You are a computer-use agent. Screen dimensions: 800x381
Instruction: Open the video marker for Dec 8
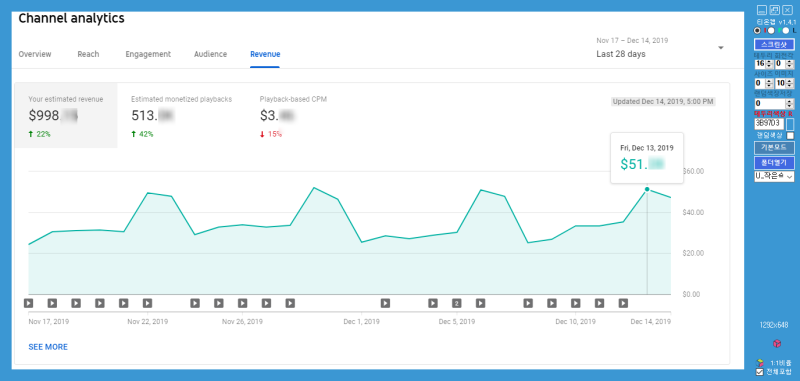[x=528, y=303]
